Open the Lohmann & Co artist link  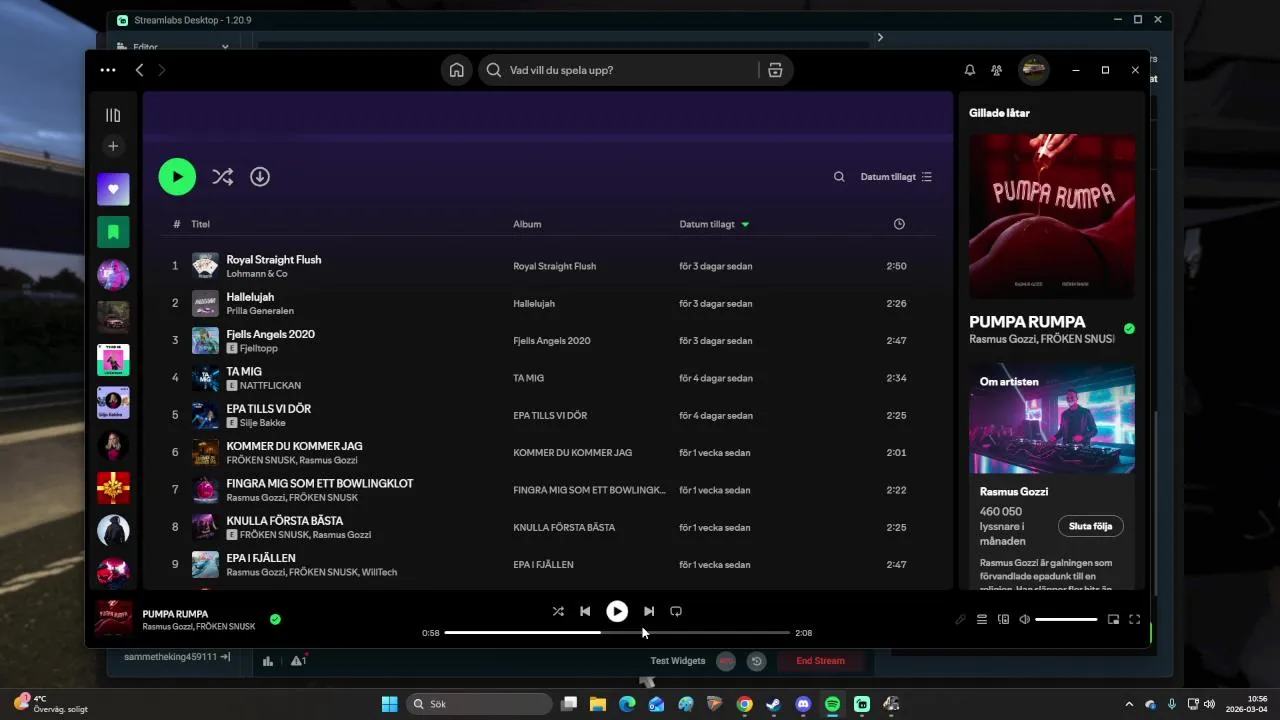point(257,274)
